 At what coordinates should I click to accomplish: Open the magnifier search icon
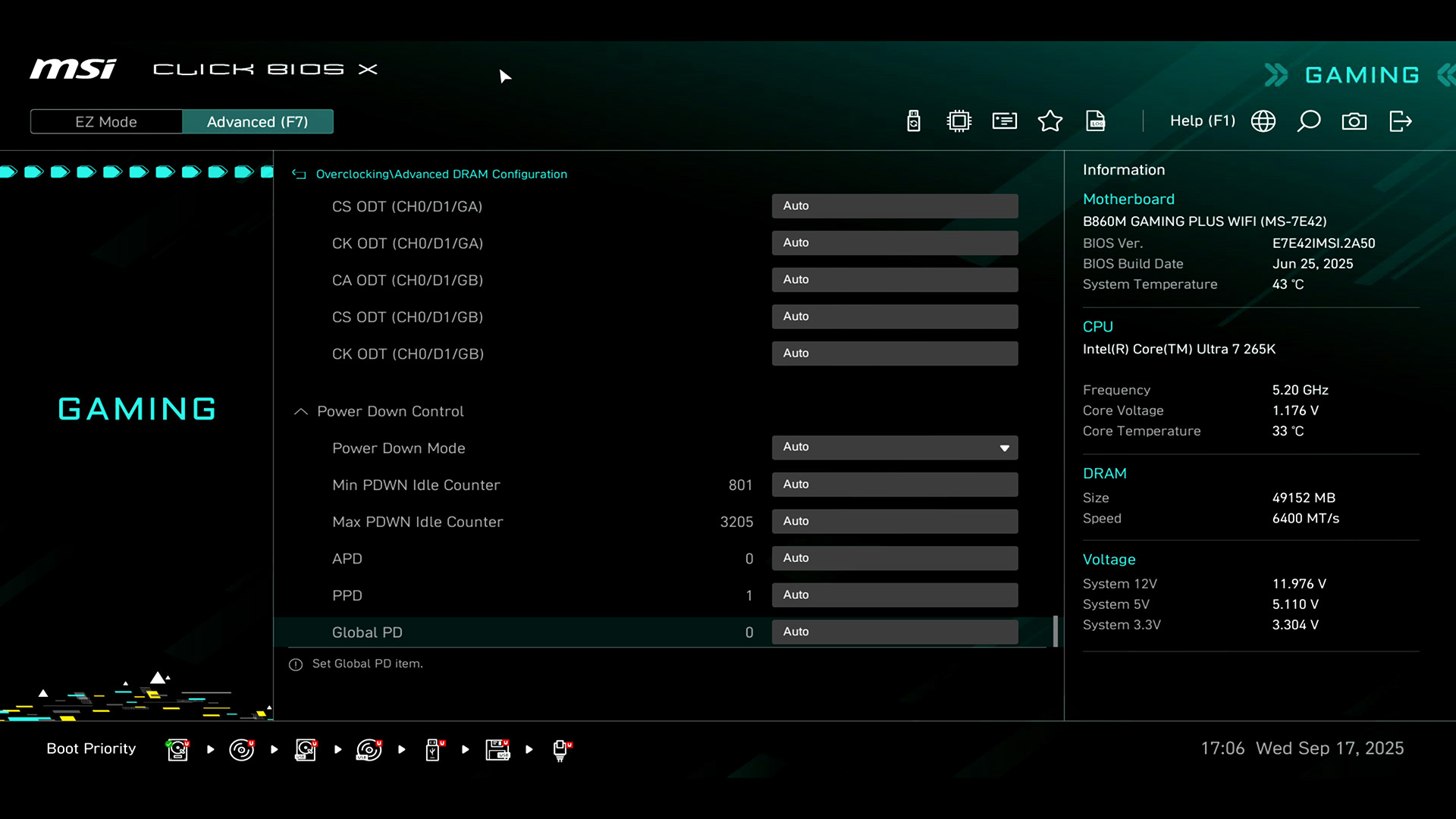coord(1308,121)
